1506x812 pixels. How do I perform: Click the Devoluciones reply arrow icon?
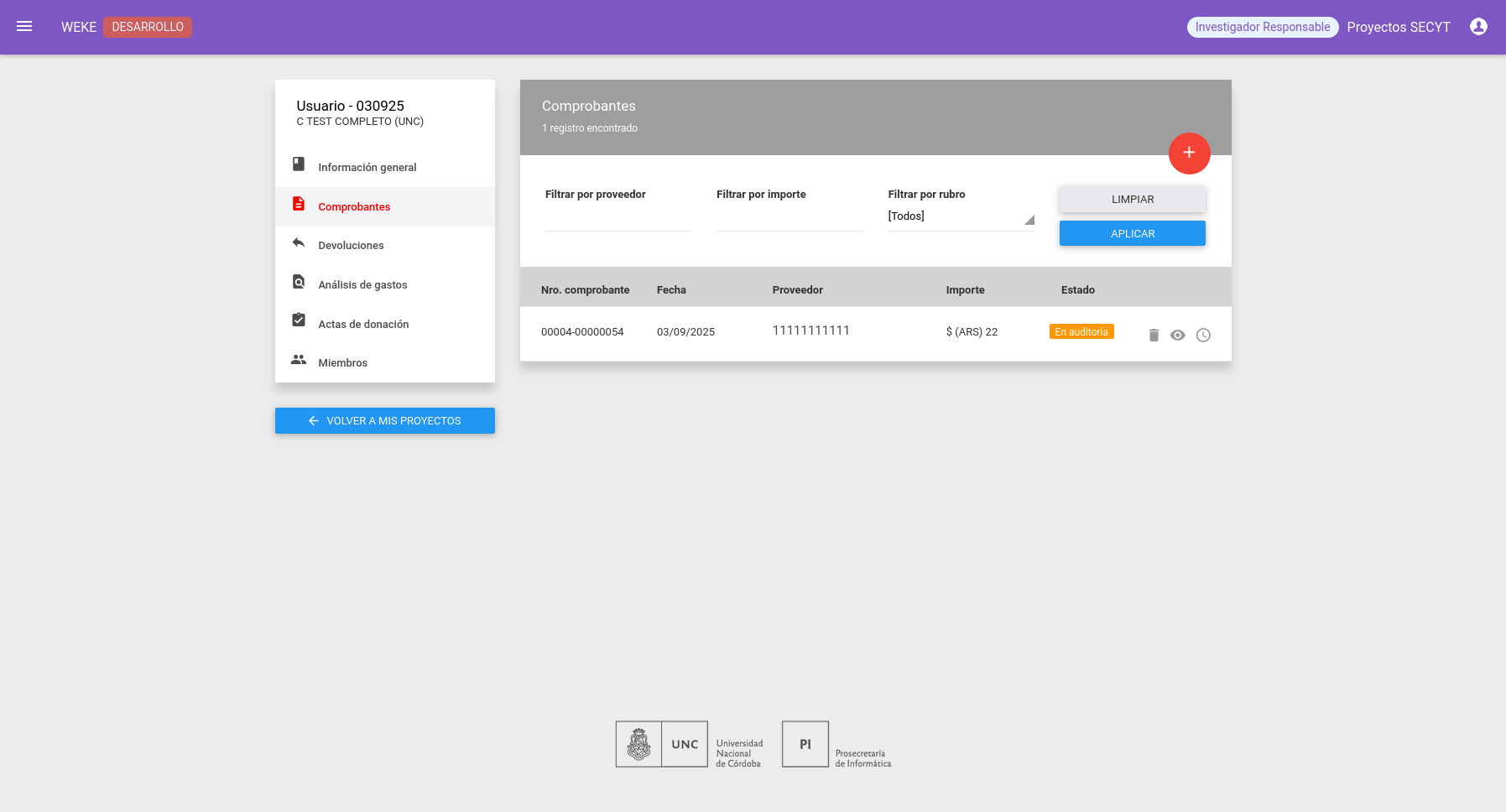coord(299,242)
